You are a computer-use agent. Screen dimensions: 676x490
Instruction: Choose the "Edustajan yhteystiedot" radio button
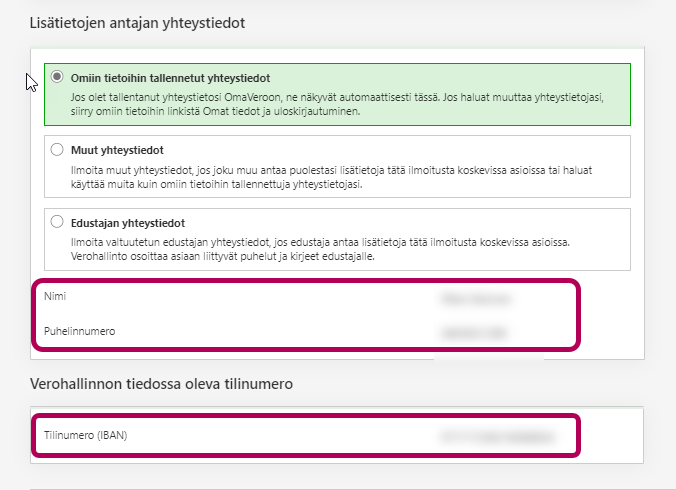[57, 222]
